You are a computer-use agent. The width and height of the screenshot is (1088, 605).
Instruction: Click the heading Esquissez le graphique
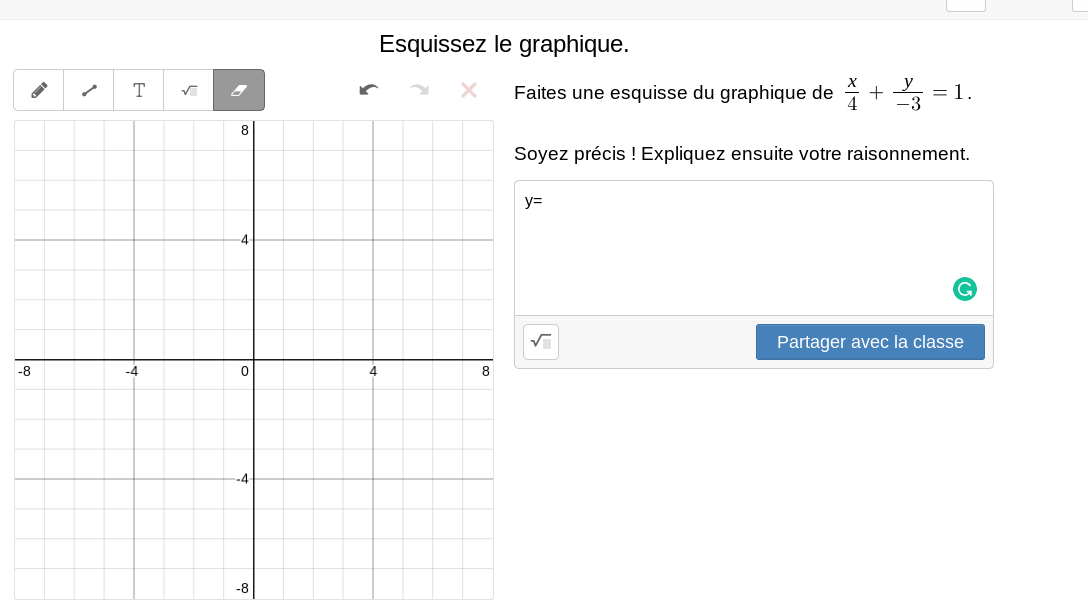504,44
